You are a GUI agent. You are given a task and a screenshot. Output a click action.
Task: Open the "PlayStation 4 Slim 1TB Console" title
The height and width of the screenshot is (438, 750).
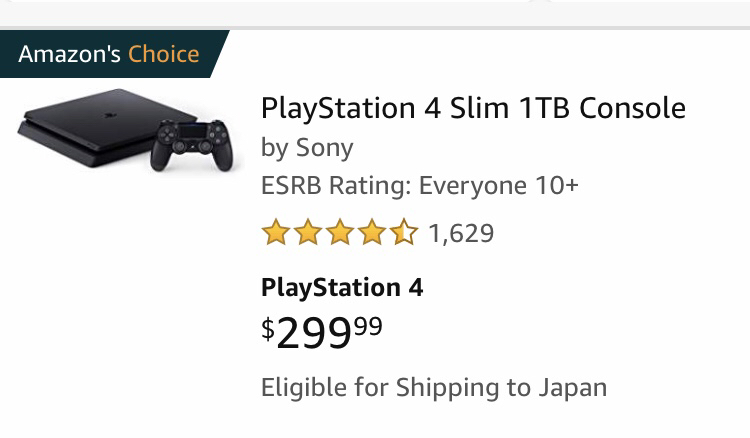(473, 108)
